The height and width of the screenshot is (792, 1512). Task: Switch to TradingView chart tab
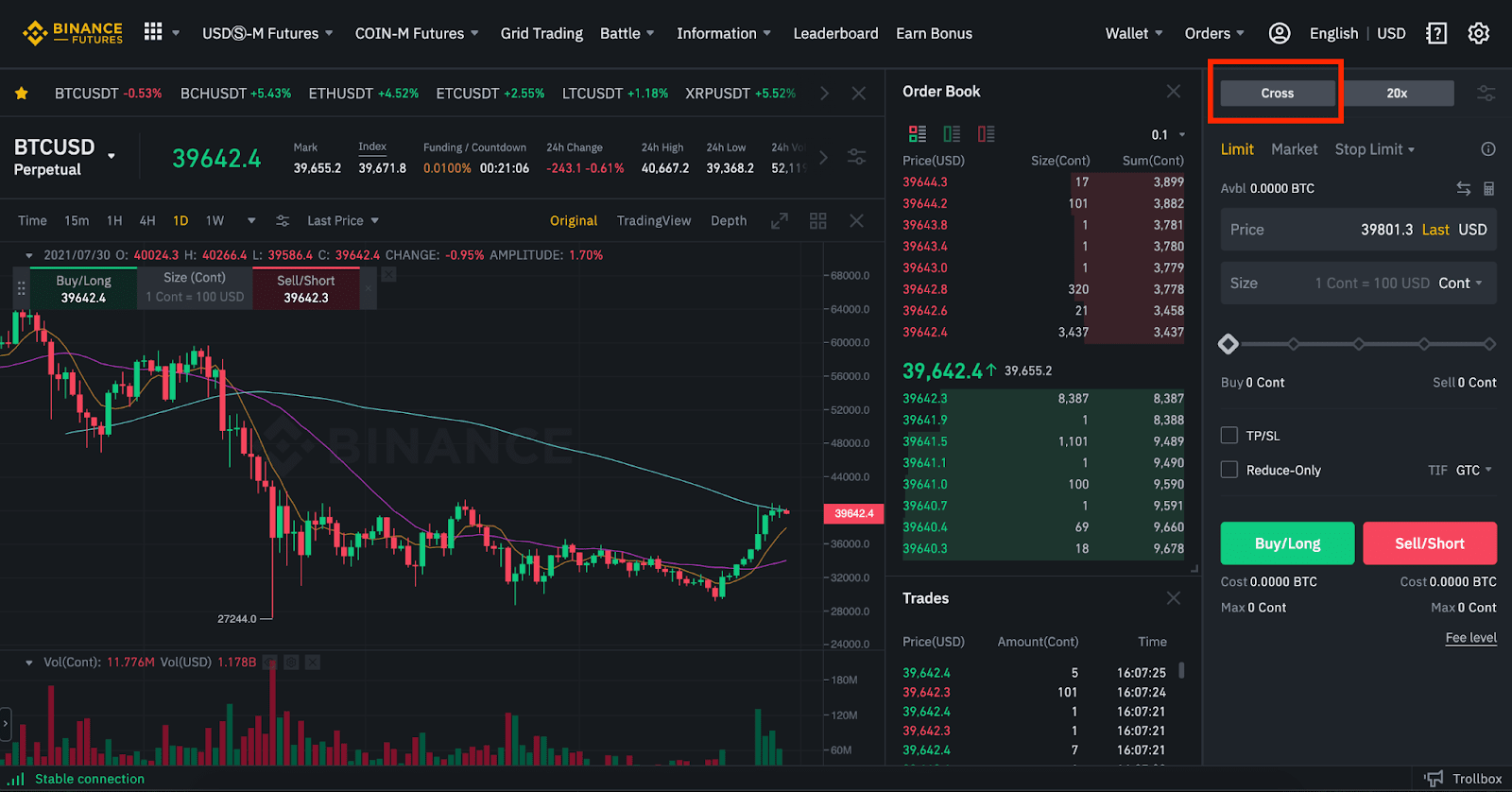[x=654, y=220]
